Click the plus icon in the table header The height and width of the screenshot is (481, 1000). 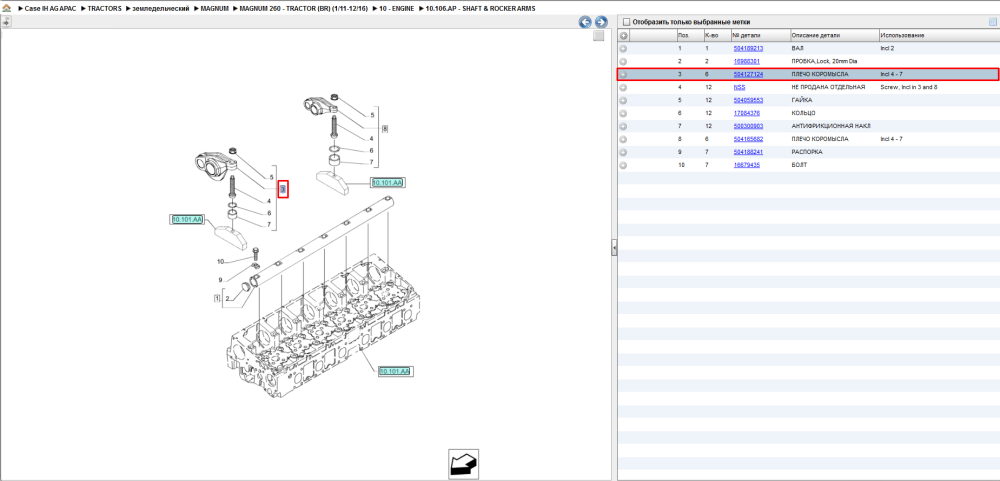click(x=623, y=36)
